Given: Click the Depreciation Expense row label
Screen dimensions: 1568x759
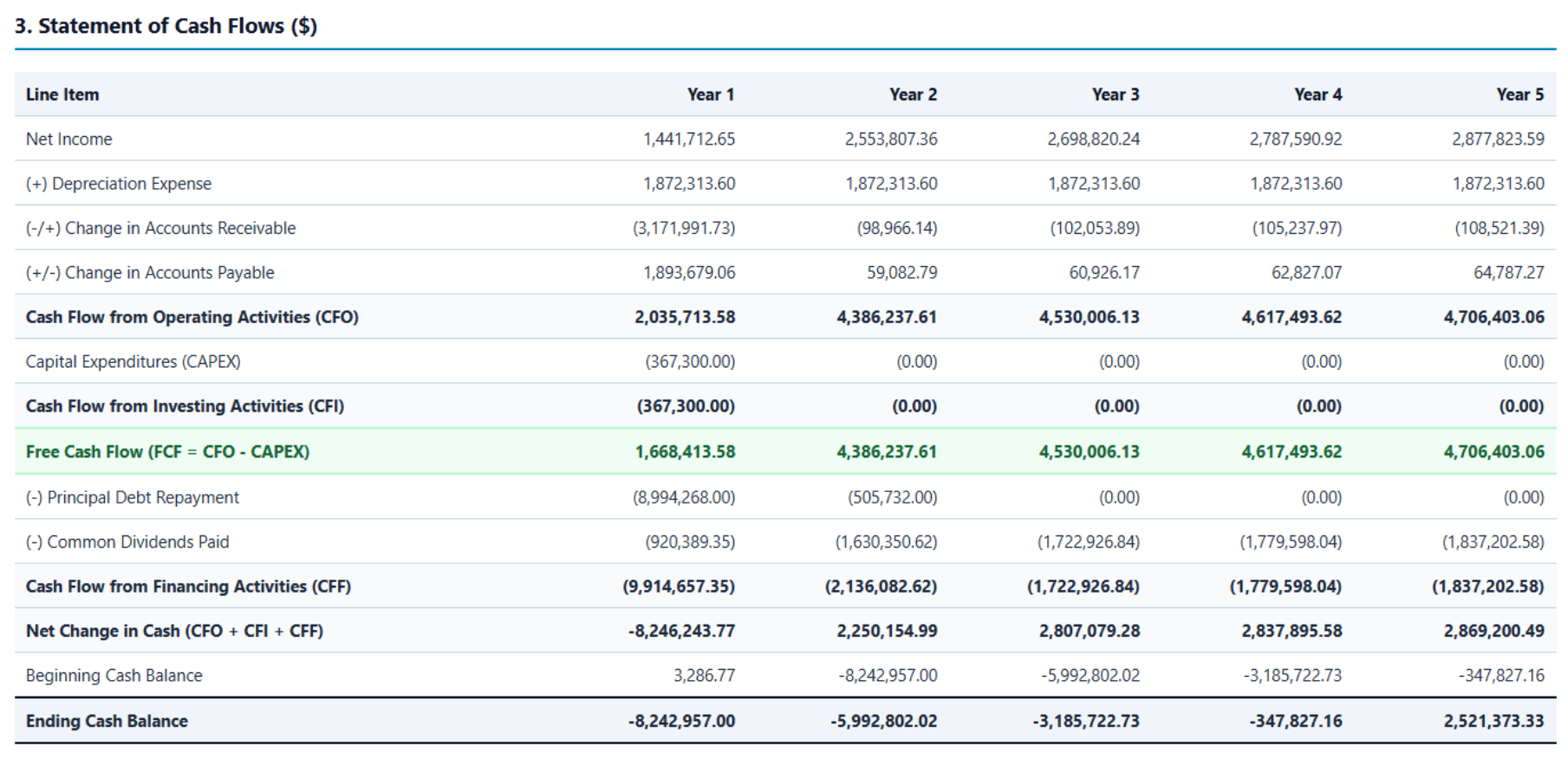Looking at the screenshot, I should 119,184.
